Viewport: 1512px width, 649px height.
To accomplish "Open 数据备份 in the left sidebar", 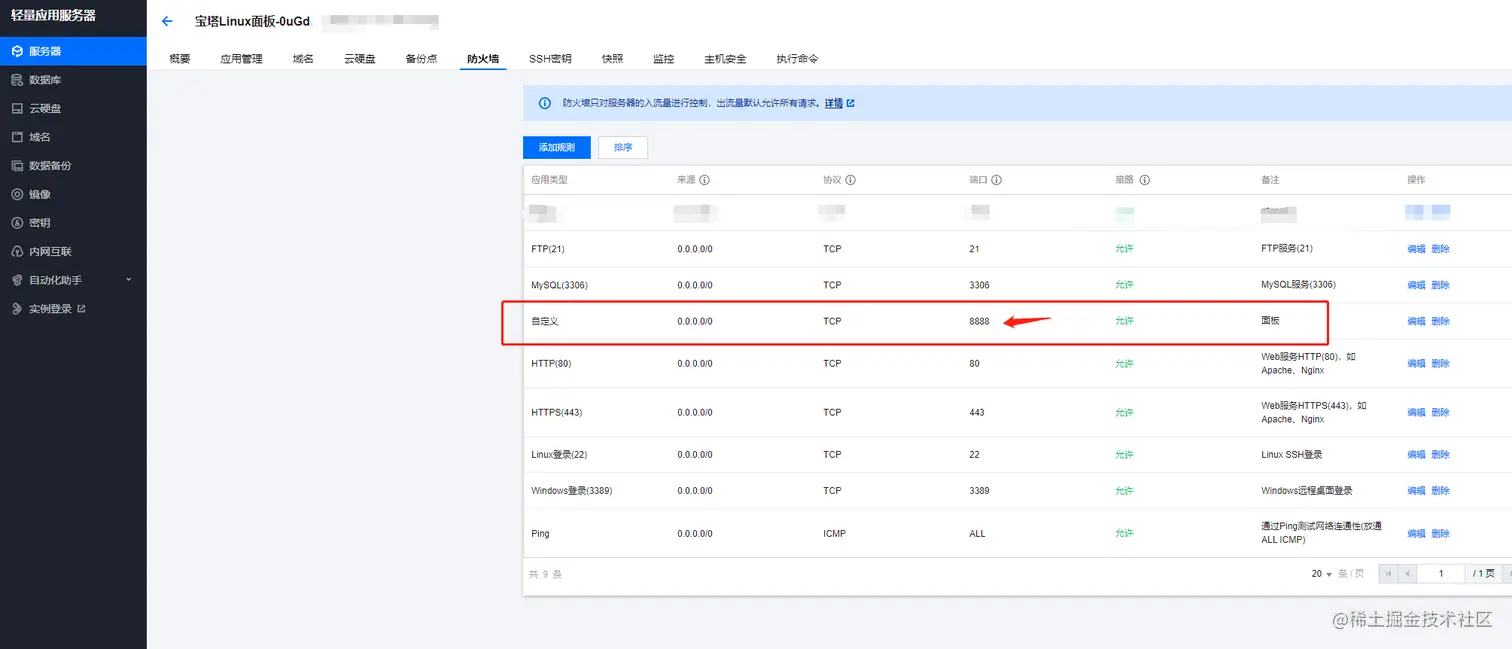I will tap(73, 166).
